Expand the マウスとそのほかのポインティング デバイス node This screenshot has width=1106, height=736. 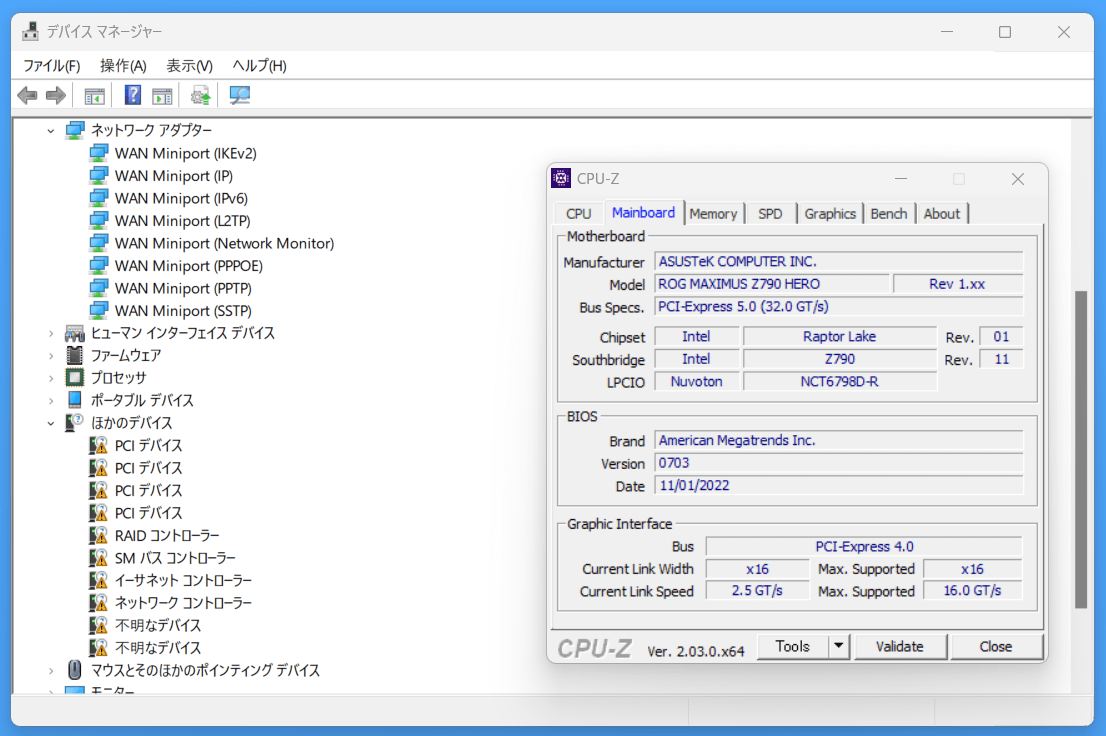coord(51,670)
